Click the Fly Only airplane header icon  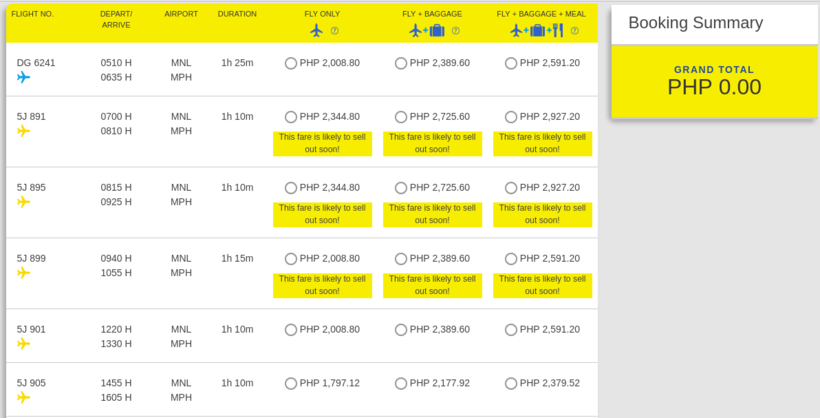316,31
